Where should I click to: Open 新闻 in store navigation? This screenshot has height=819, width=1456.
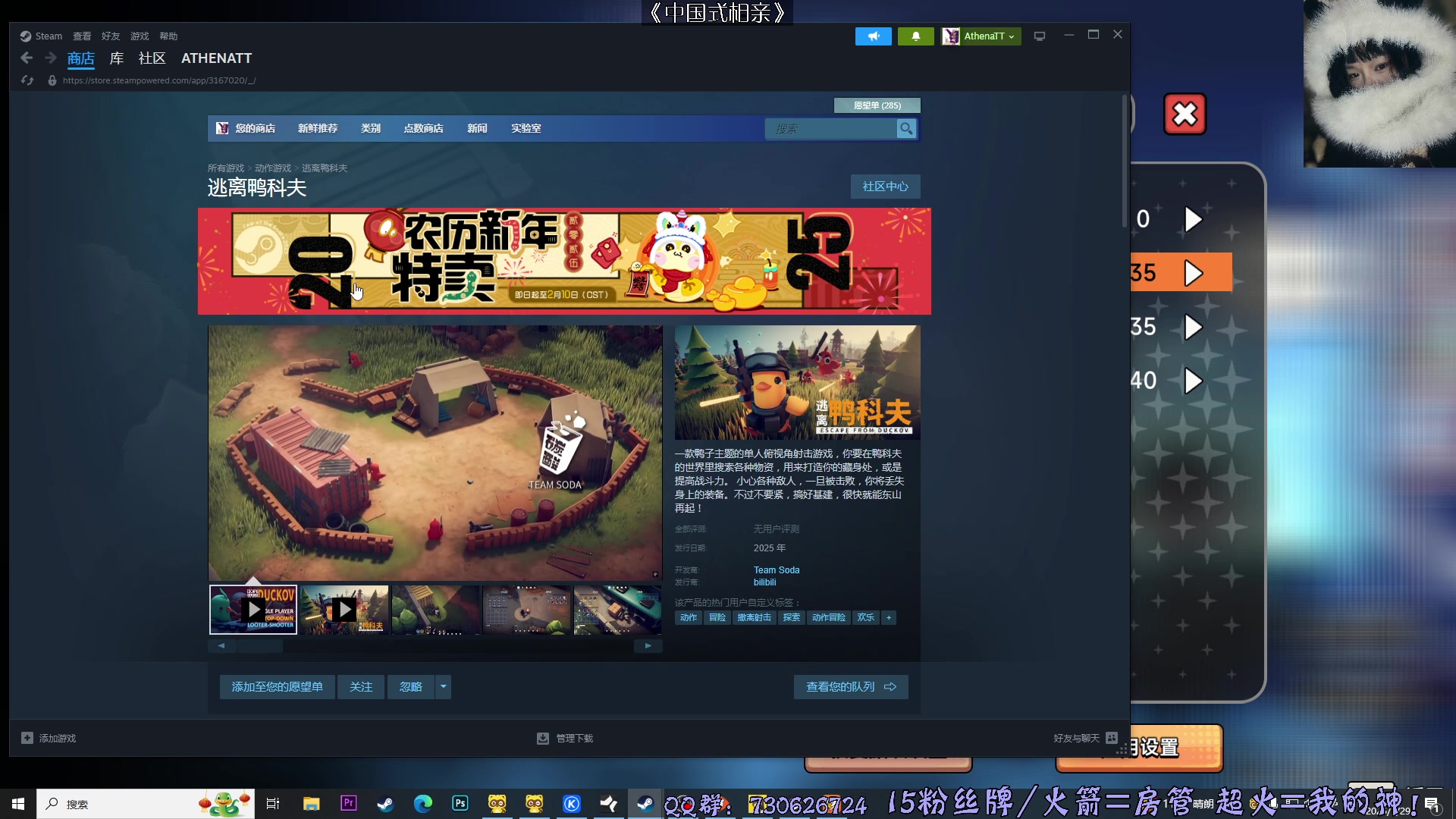477,128
